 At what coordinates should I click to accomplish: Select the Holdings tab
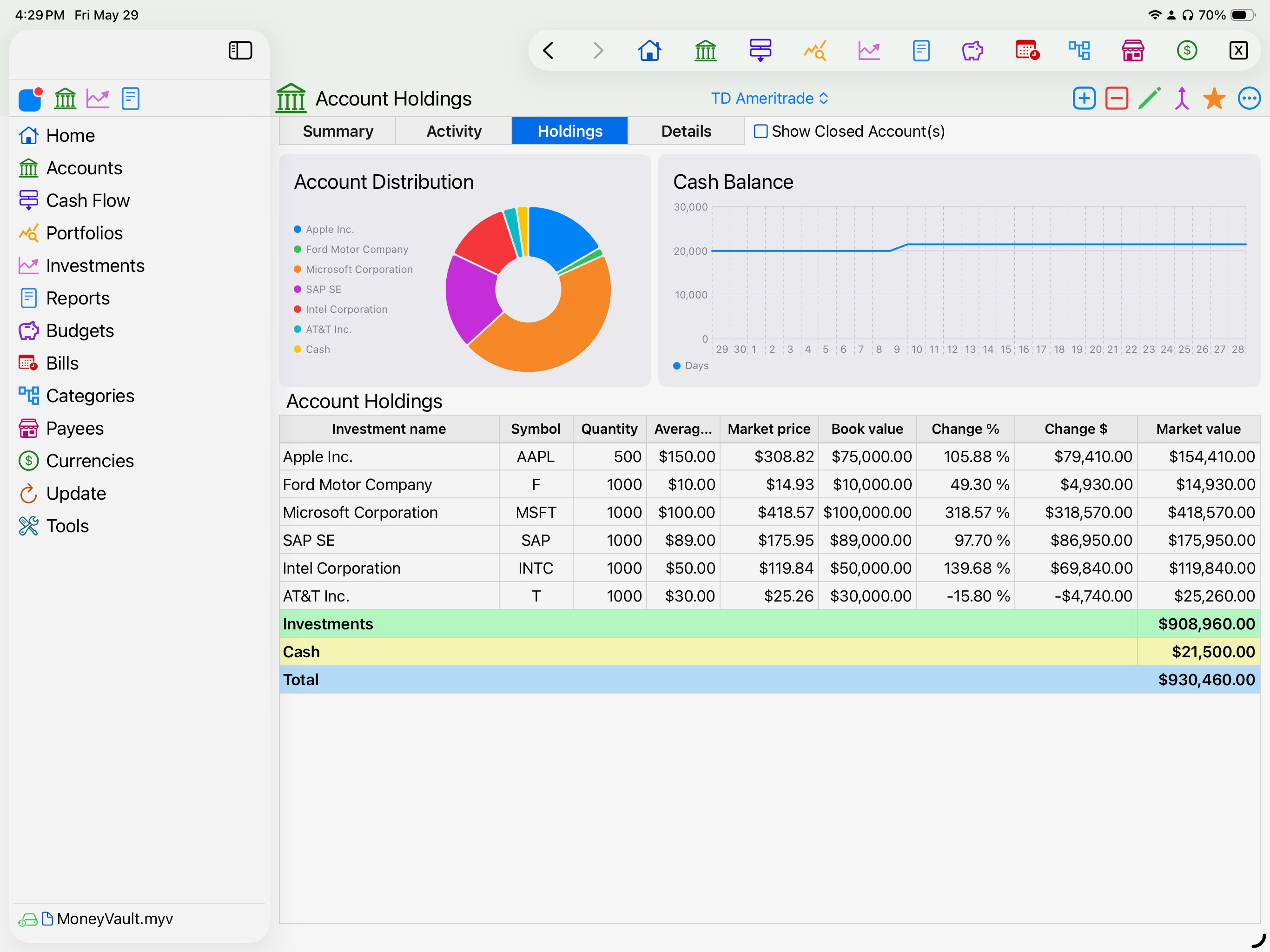click(x=569, y=132)
